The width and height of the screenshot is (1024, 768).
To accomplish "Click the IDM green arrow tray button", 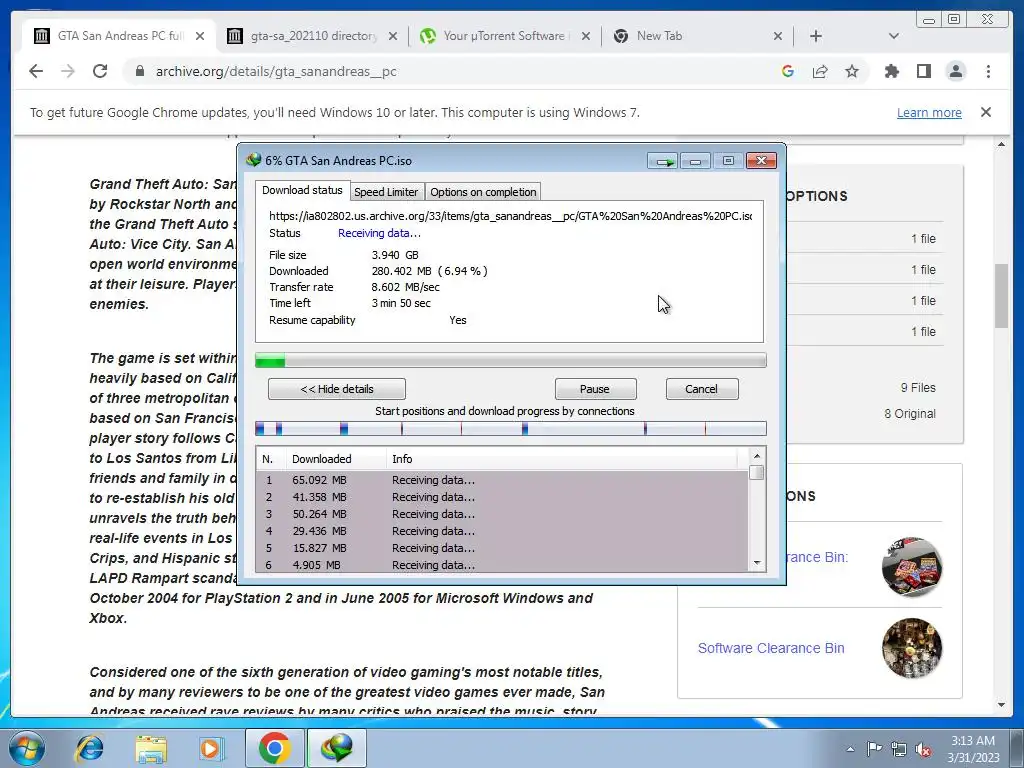I will click(x=664, y=161).
